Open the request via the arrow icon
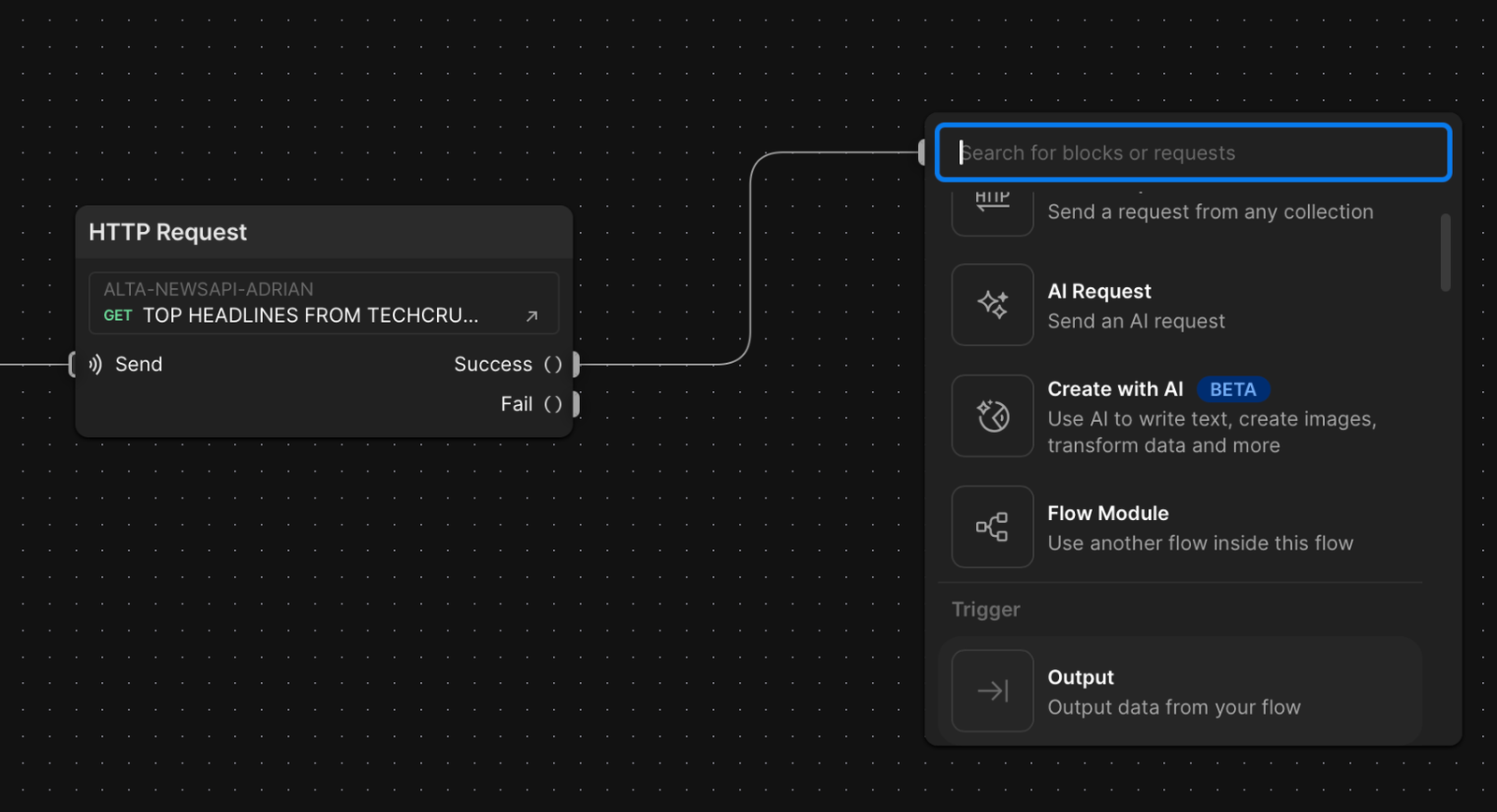This screenshot has width=1497, height=812. pyautogui.click(x=531, y=316)
